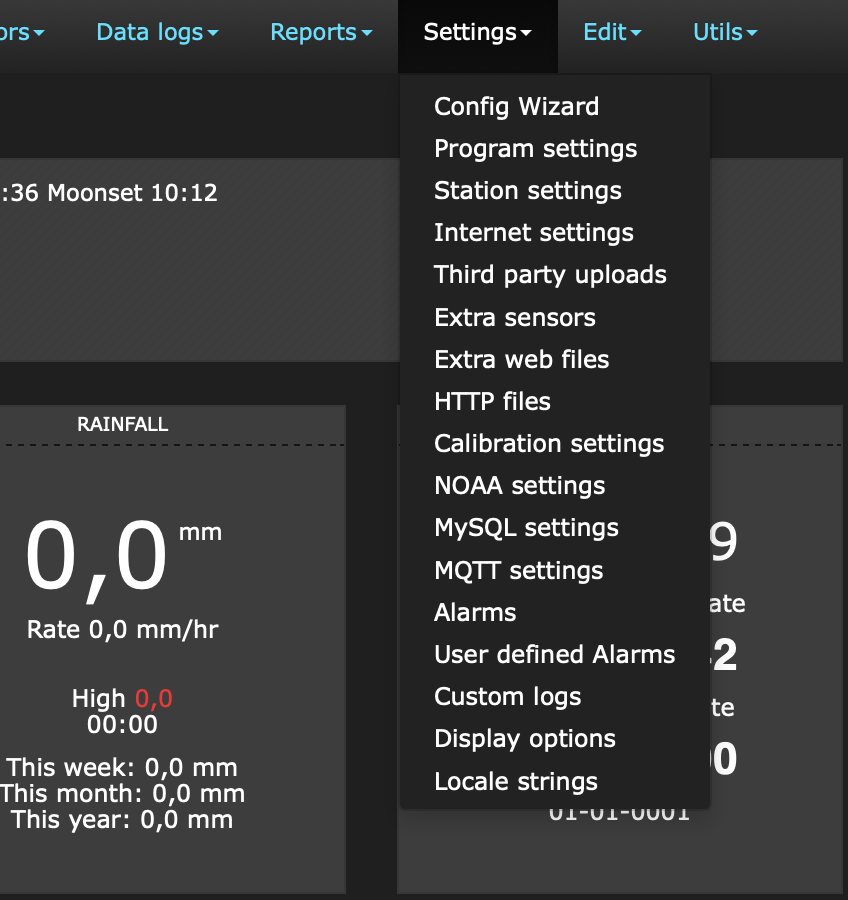The image size is (848, 900).
Task: Open User defined Alarms
Action: tap(555, 654)
